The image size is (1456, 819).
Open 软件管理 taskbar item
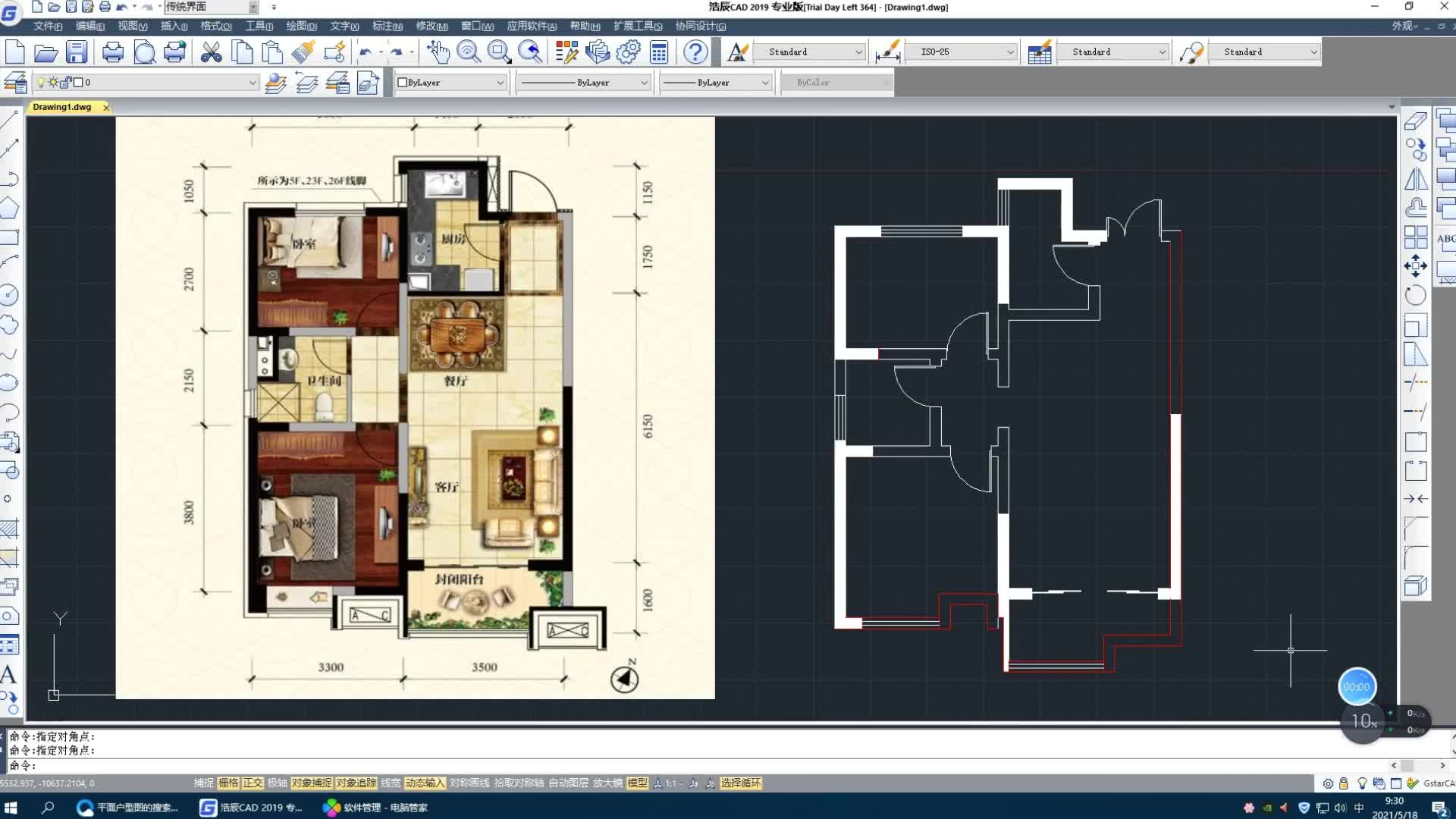[375, 807]
